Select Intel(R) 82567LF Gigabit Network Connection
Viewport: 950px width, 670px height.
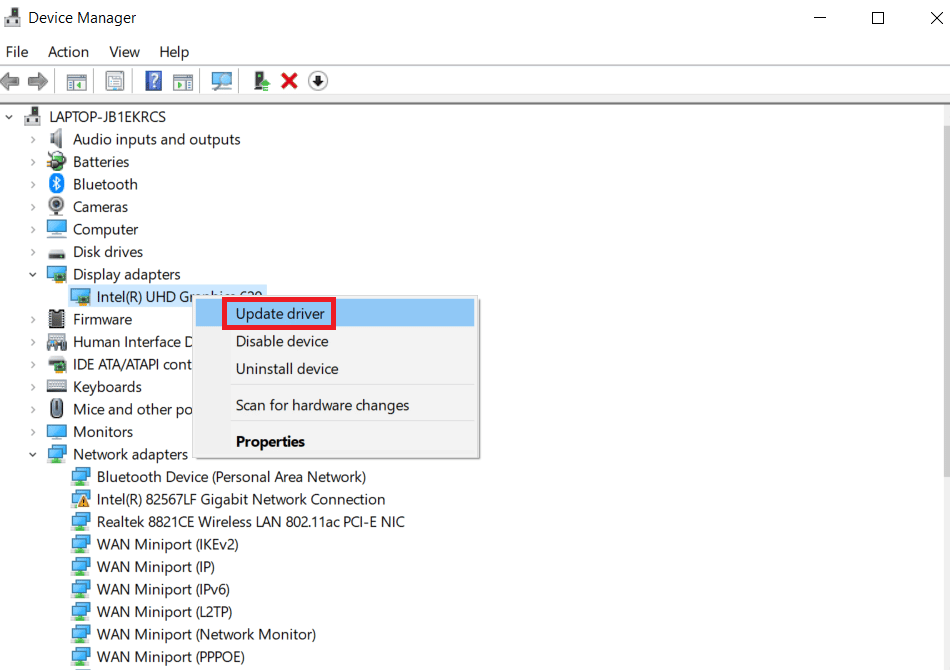(x=240, y=499)
